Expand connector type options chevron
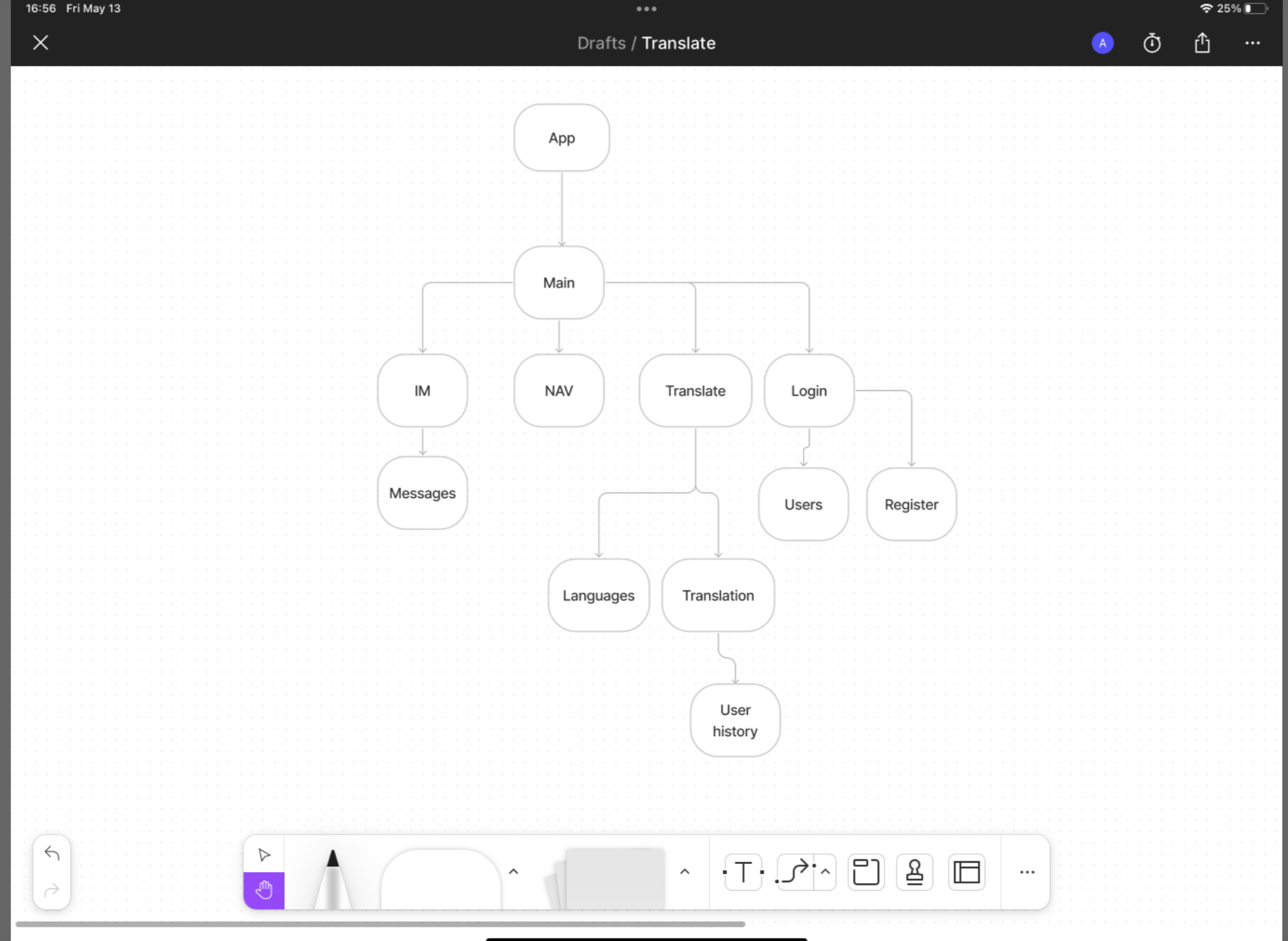The height and width of the screenshot is (941, 1288). 825,871
